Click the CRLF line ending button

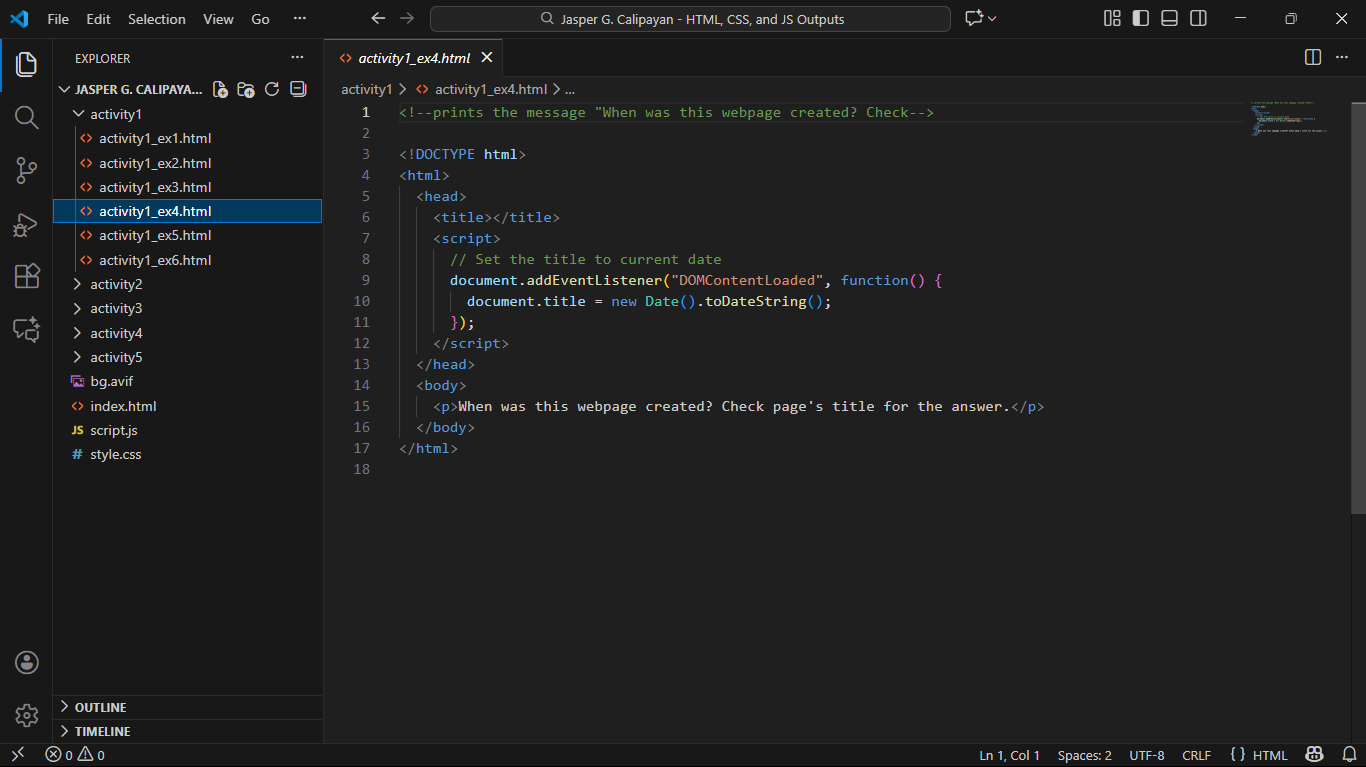pyautogui.click(x=1196, y=755)
